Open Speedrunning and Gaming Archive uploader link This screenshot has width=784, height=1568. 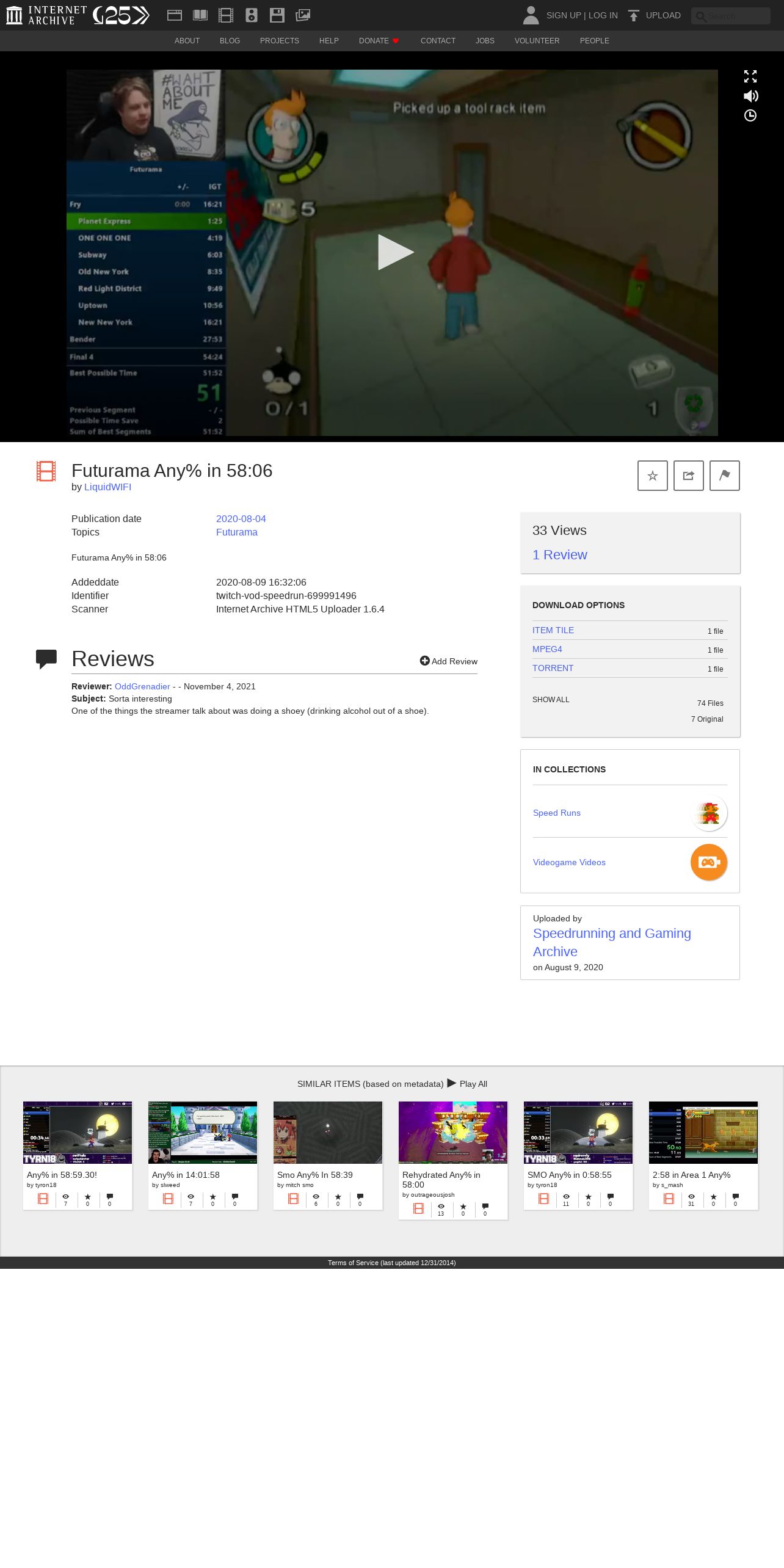[x=612, y=942]
